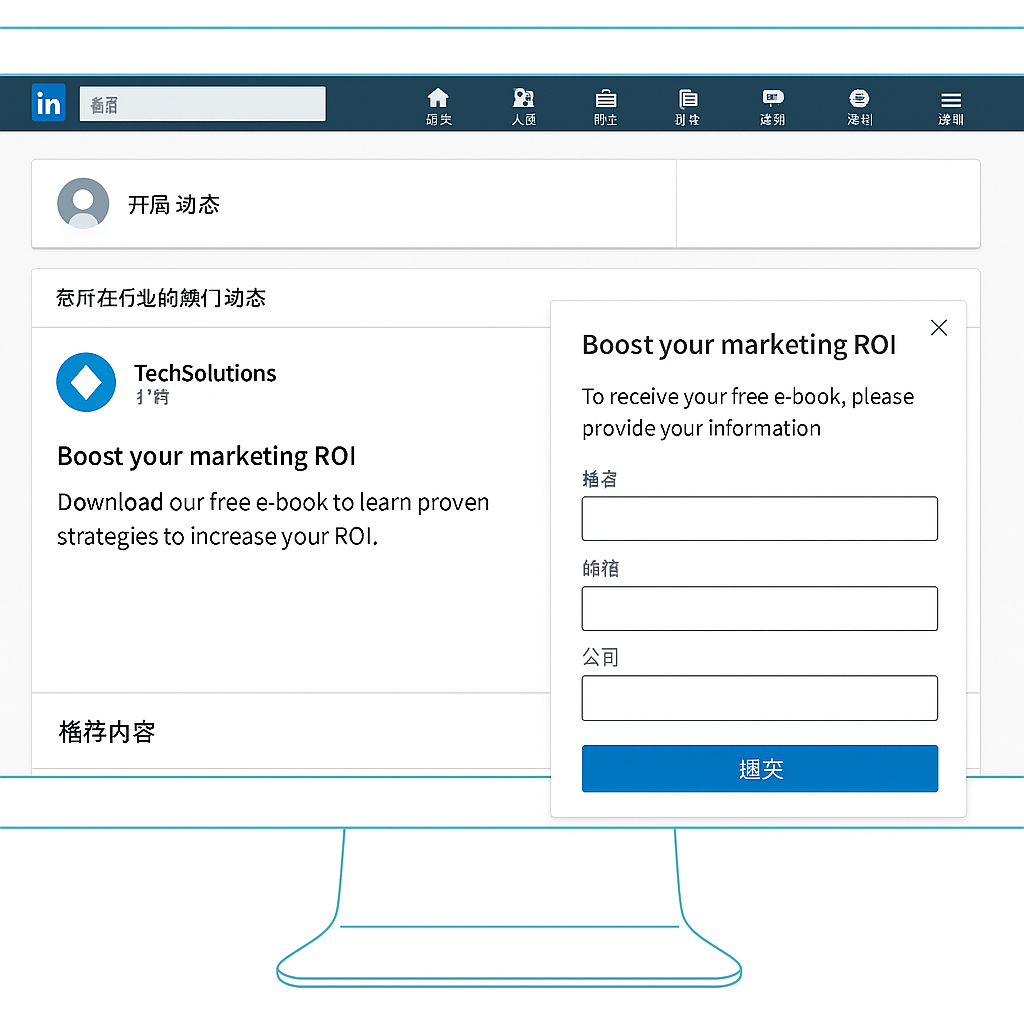1024x1024 pixels.
Task: Open the messaging speech bubble icon
Action: pos(772,98)
